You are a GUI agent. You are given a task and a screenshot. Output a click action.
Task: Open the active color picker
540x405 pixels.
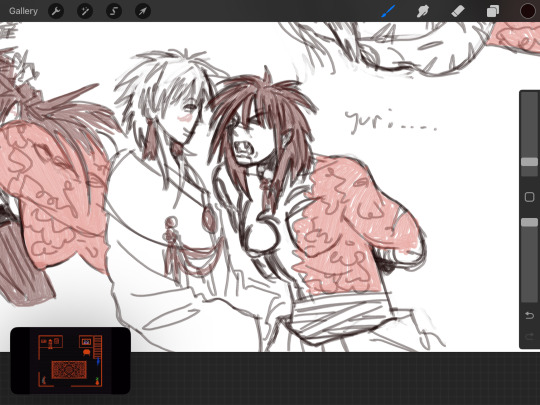(528, 11)
